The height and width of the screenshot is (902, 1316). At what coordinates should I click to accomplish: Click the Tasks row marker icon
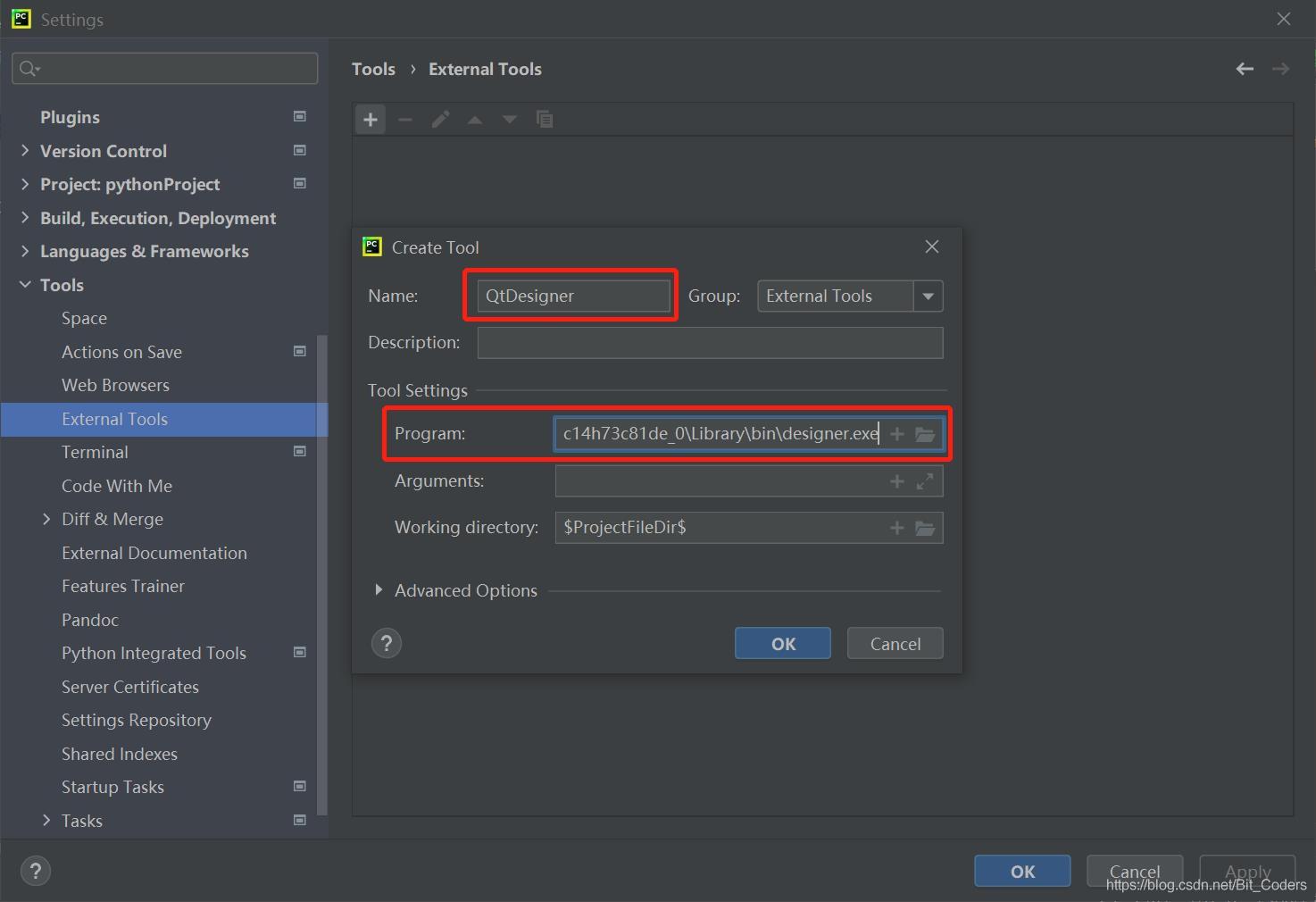(300, 820)
